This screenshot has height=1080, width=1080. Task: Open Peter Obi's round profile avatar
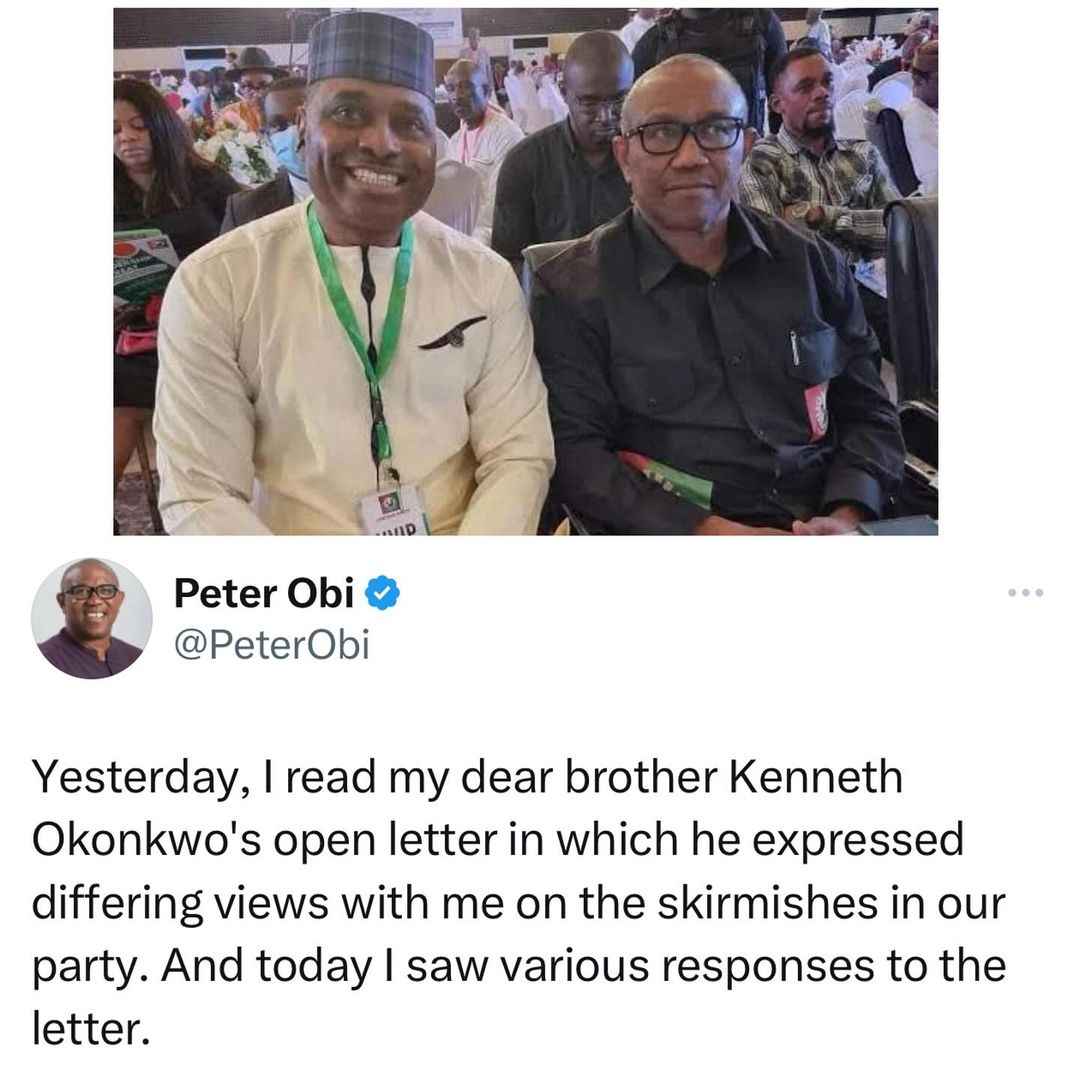(x=92, y=618)
